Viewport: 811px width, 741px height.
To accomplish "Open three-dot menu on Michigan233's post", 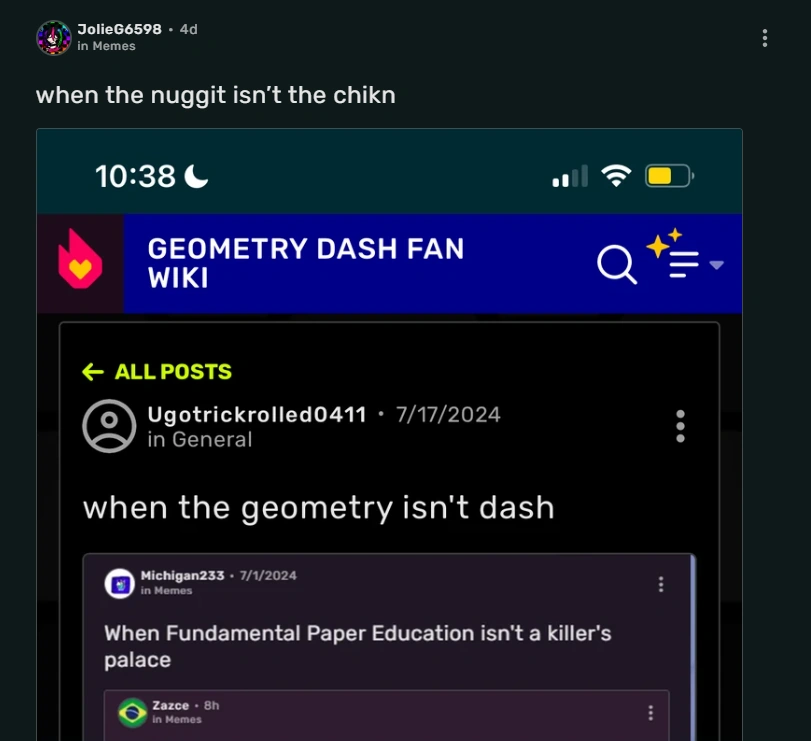I will (661, 584).
